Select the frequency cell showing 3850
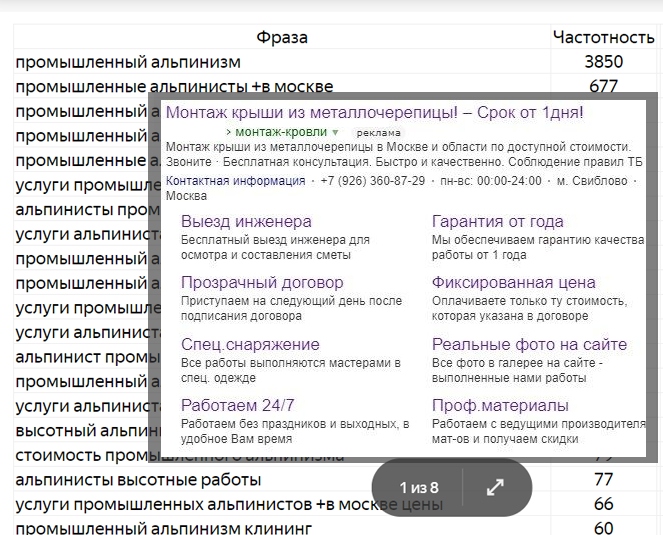The width and height of the screenshot is (663, 535). point(603,62)
